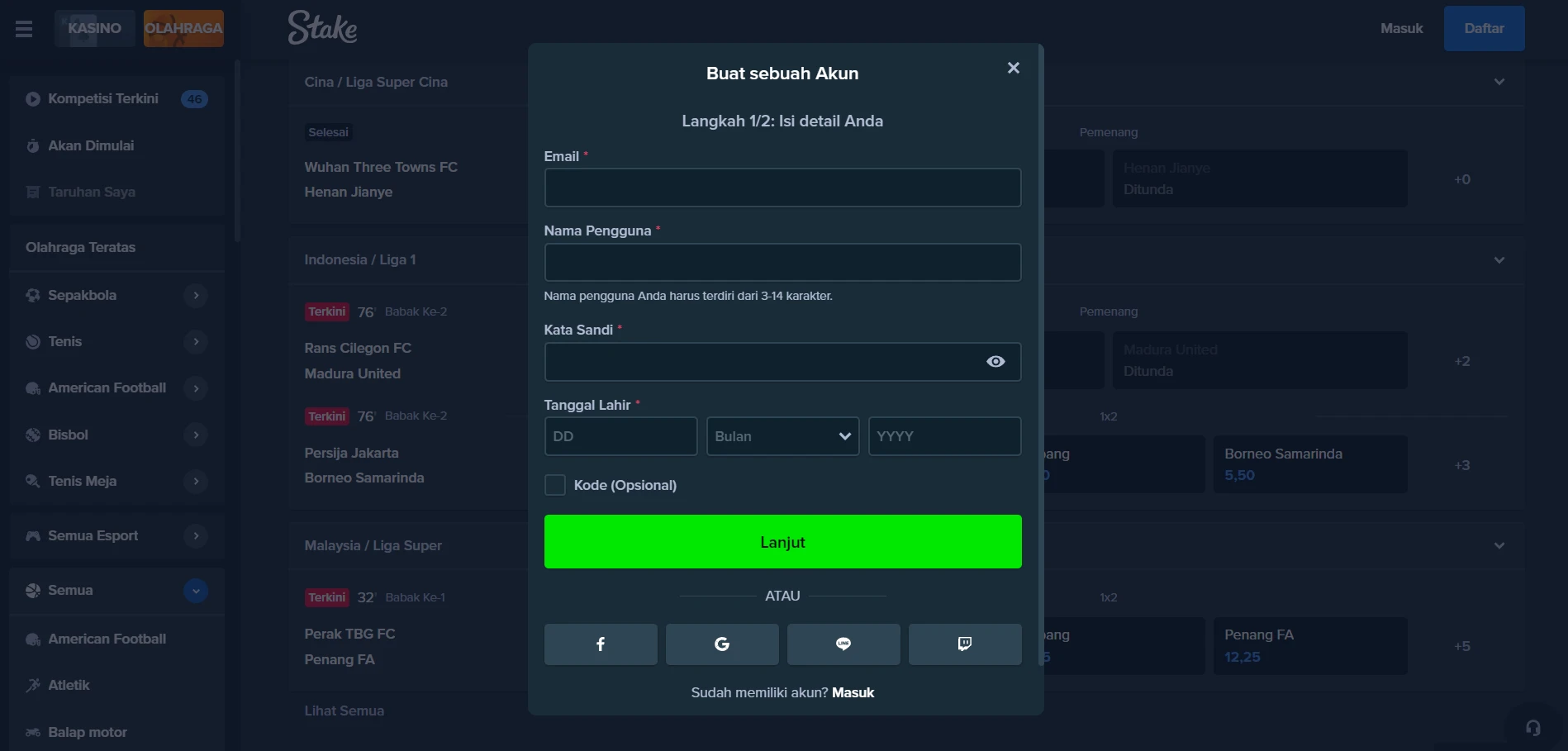
Task: Click the Email input field
Action: pos(782,188)
